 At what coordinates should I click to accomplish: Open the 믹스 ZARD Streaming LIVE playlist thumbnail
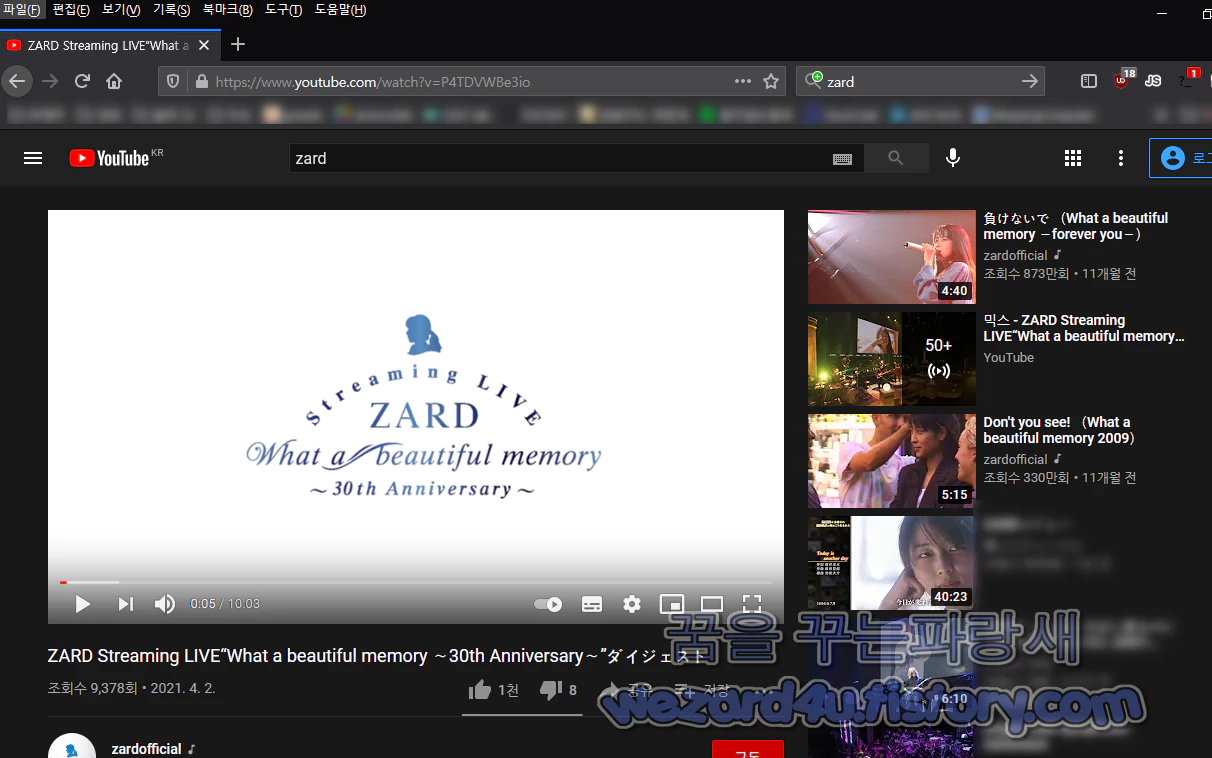tap(891, 359)
